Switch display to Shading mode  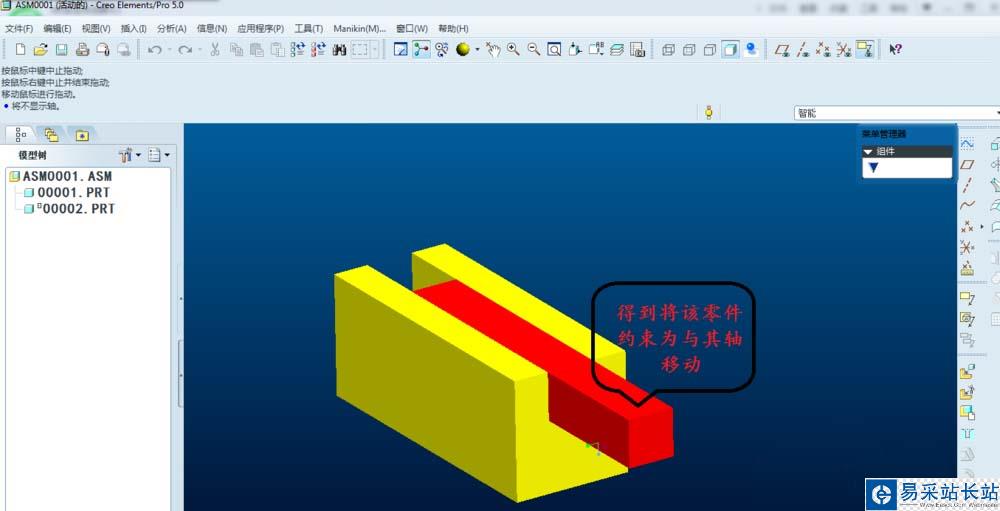pos(730,49)
